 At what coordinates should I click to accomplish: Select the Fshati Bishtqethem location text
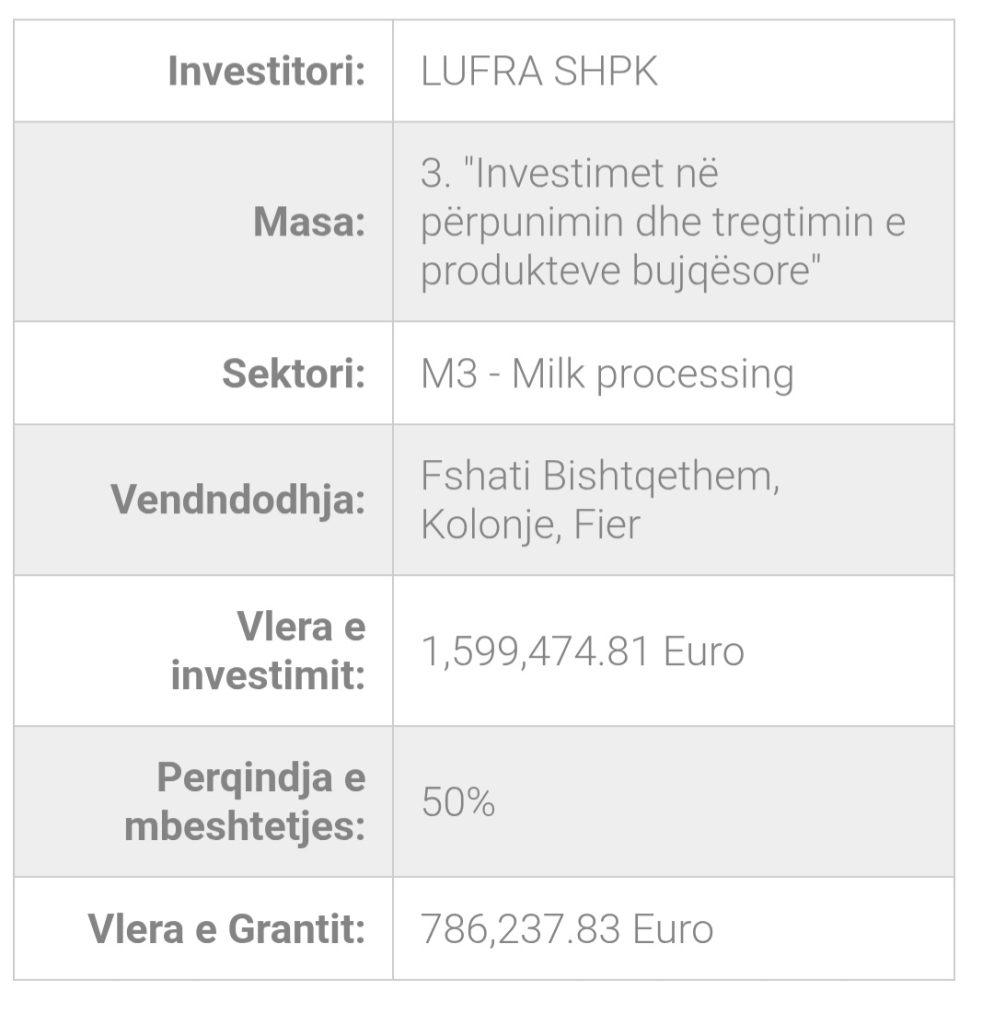pos(599,476)
